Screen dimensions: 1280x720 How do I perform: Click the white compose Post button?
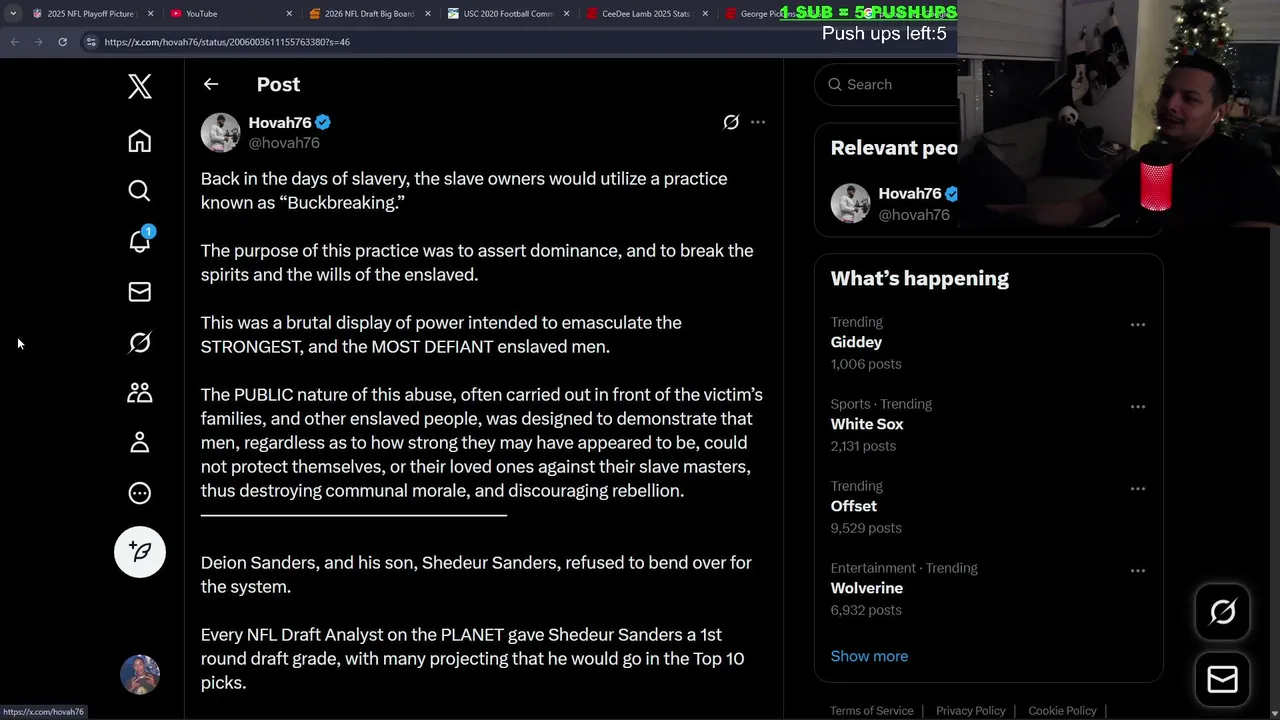[140, 552]
